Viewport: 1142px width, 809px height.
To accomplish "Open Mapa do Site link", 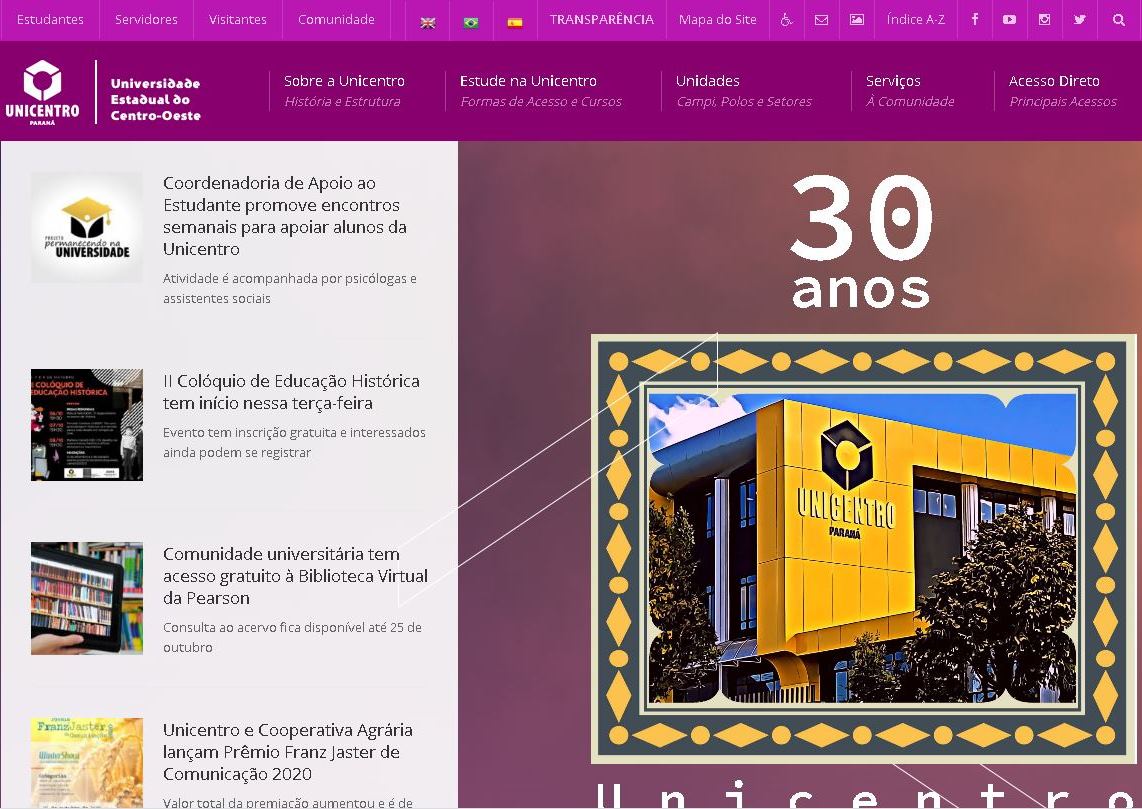I will tap(717, 20).
